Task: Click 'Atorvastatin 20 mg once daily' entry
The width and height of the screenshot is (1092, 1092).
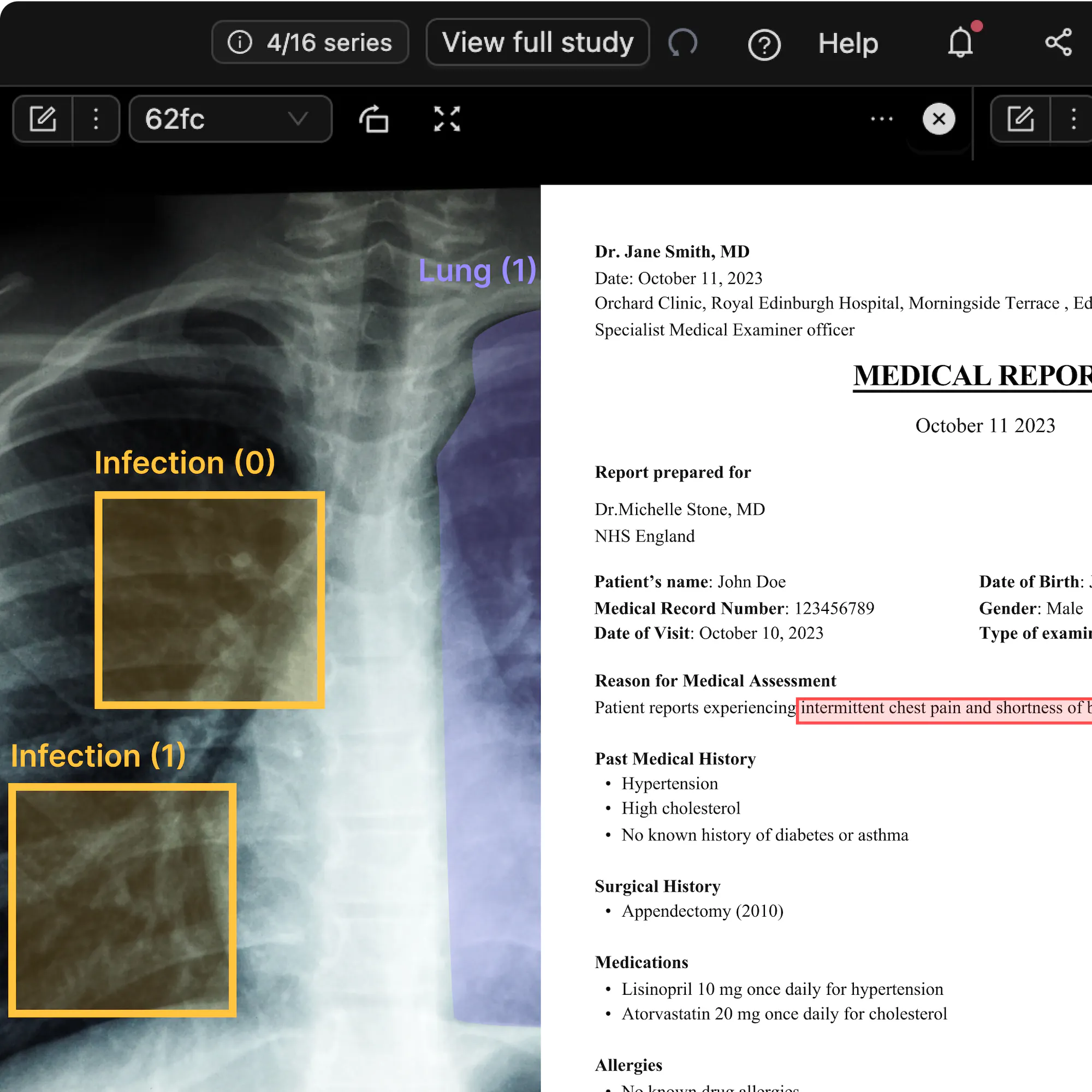Action: point(784,1013)
